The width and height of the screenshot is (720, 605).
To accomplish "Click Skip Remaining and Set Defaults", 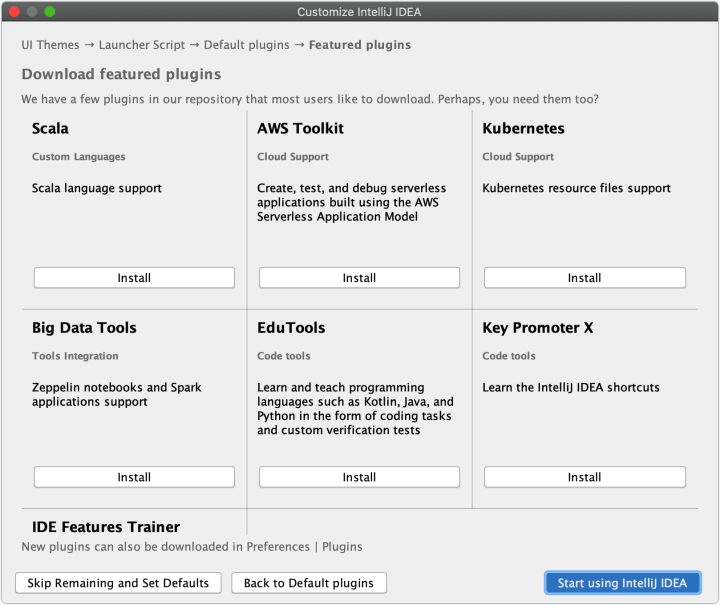I will point(118,583).
